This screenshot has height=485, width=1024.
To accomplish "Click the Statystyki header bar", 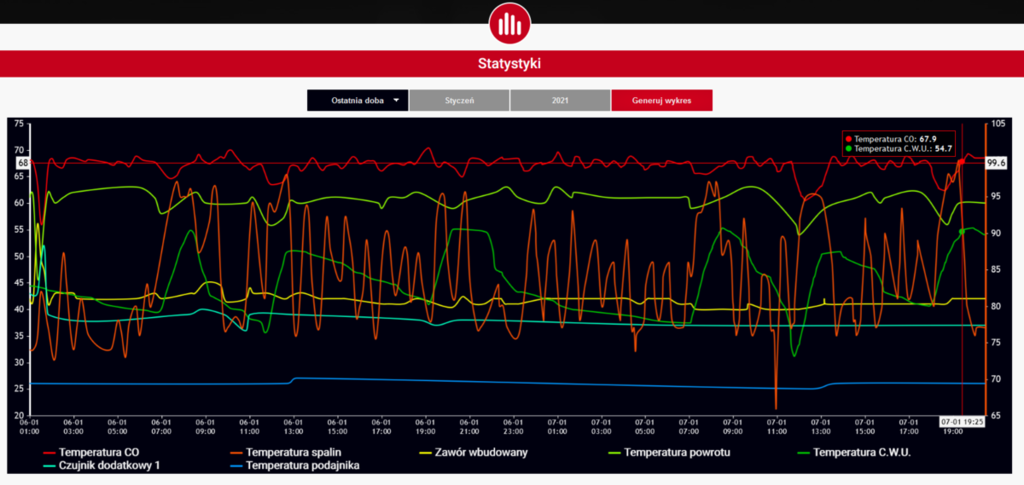I will tap(511, 63).
